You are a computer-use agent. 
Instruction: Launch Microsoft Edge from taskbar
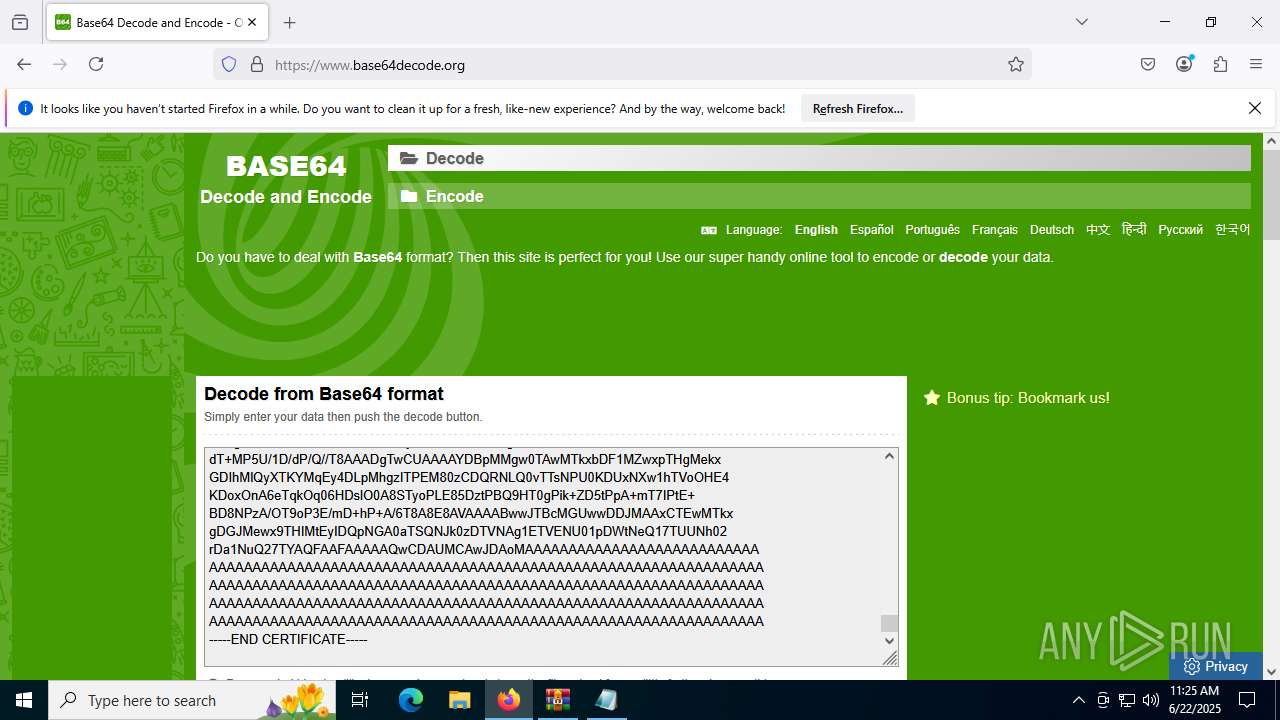pos(411,700)
